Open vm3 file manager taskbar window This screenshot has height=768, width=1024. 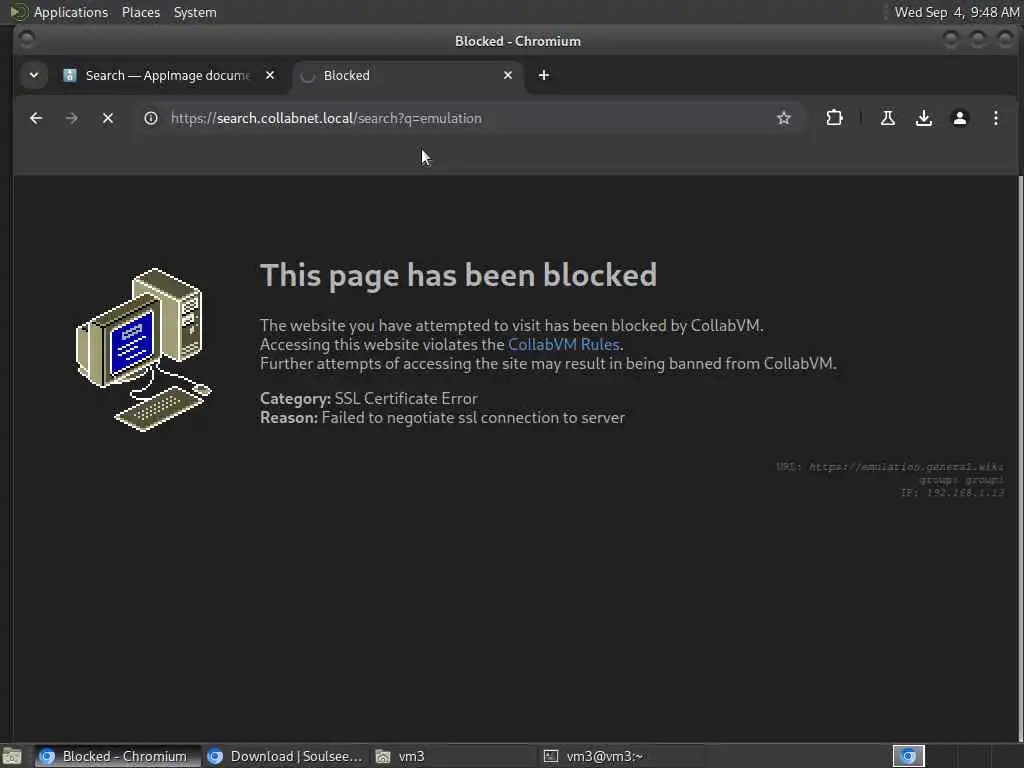pos(454,756)
